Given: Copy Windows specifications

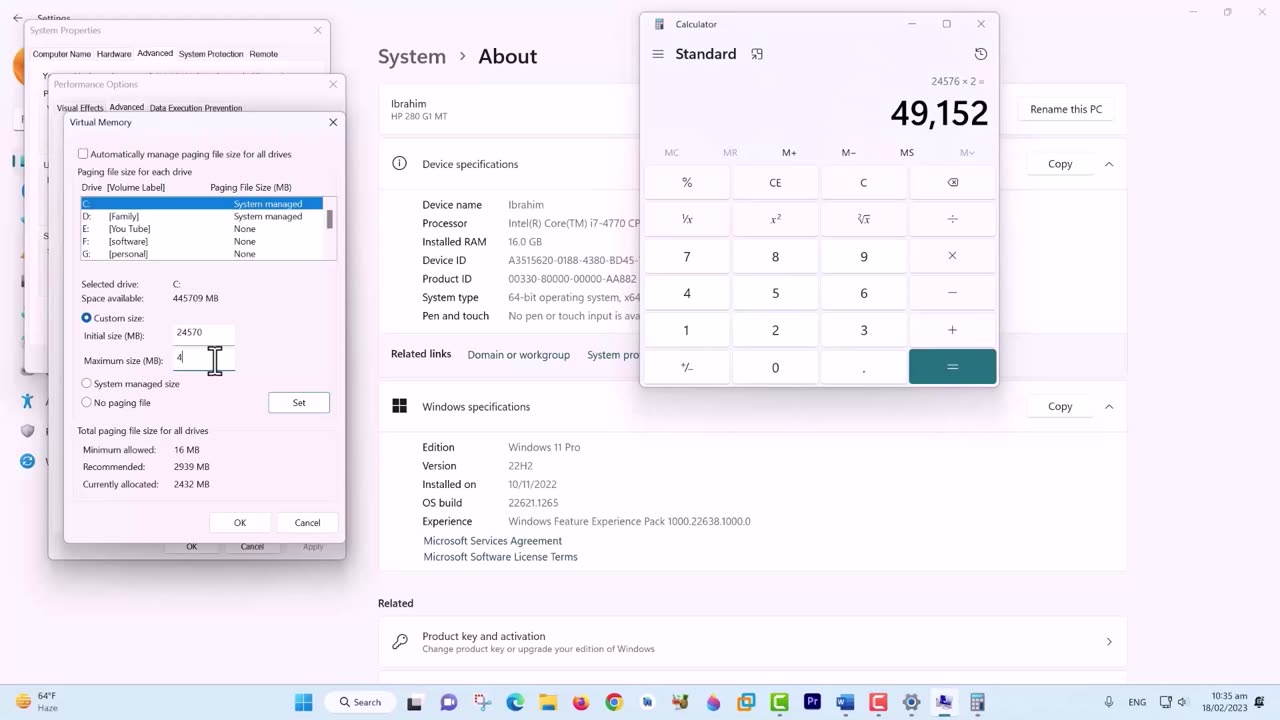Looking at the screenshot, I should tap(1060, 407).
